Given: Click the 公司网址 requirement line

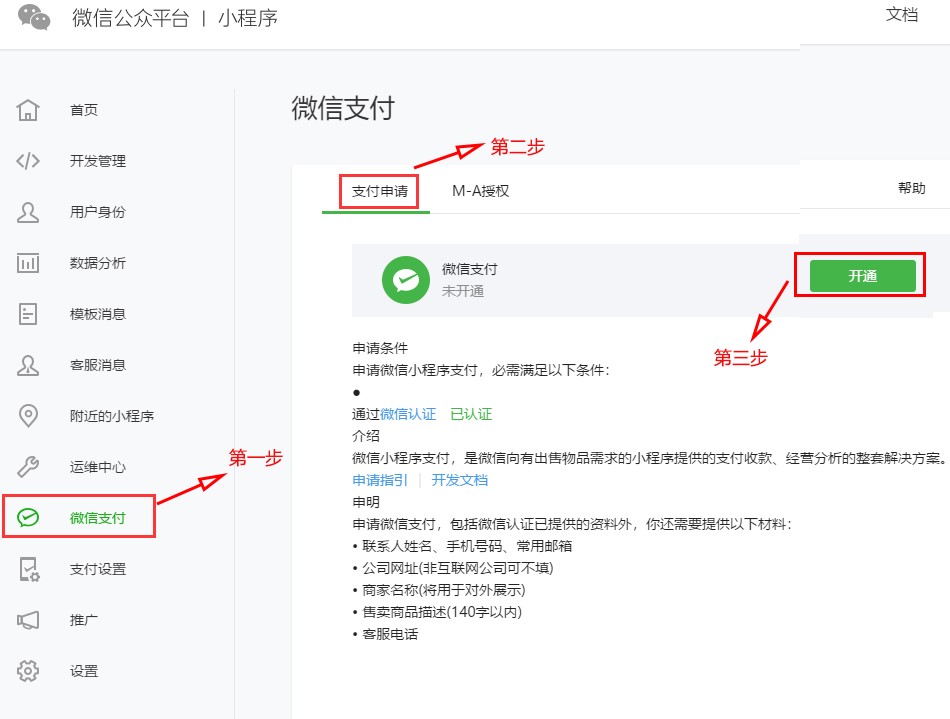Looking at the screenshot, I should point(453,568).
